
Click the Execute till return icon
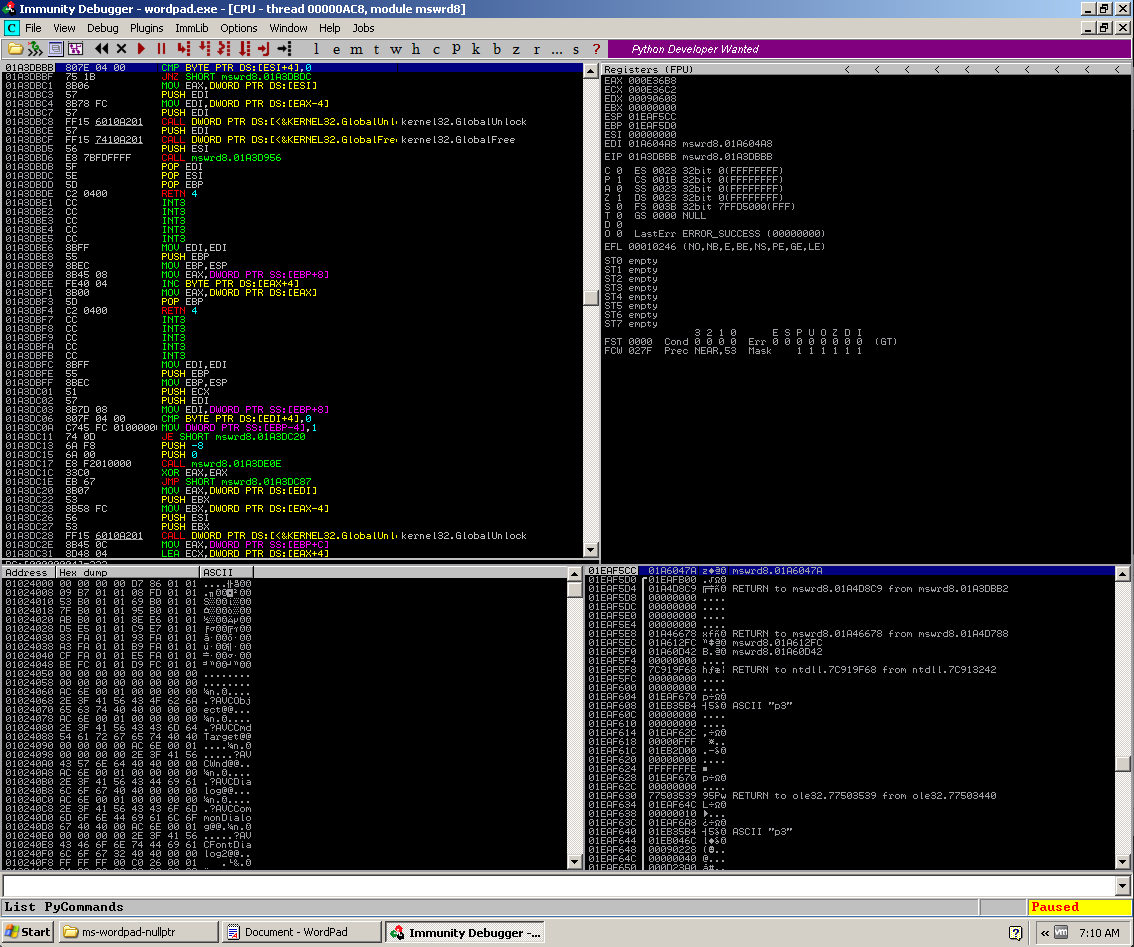[x=264, y=49]
